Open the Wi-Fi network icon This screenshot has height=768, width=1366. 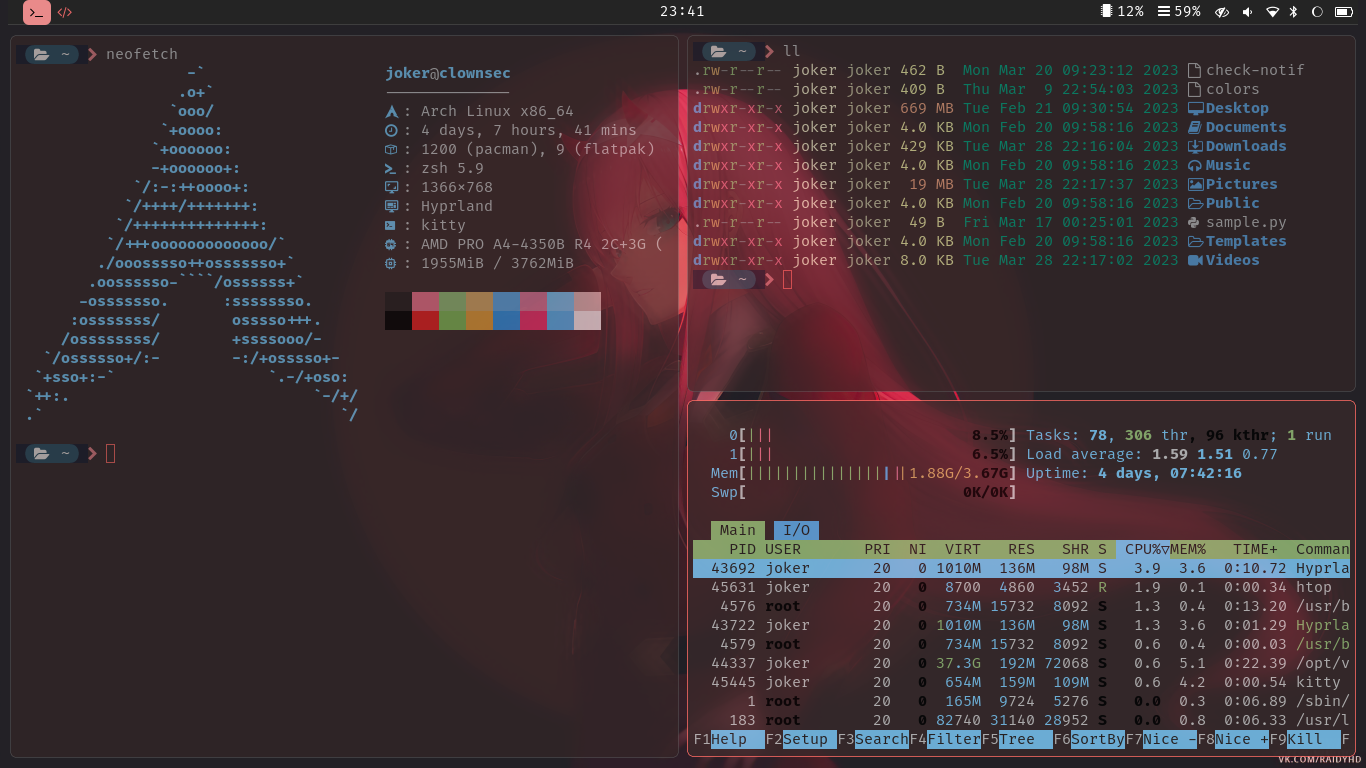tap(1272, 12)
